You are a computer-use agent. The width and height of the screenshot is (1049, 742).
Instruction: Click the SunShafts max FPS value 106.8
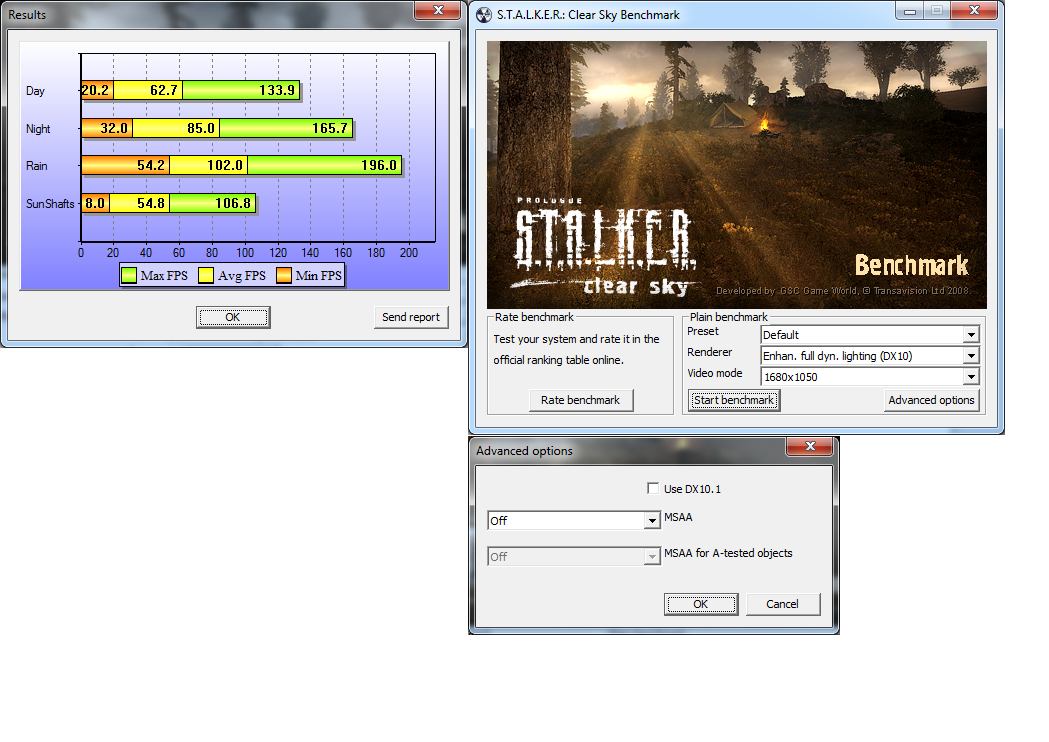(233, 203)
